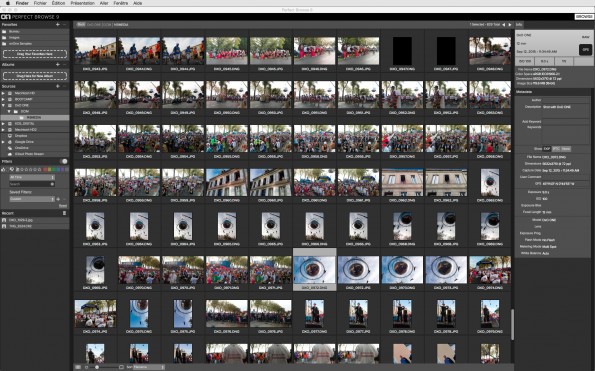Toggle the Filters on/off switch
The height and width of the screenshot is (371, 595).
tap(64, 161)
